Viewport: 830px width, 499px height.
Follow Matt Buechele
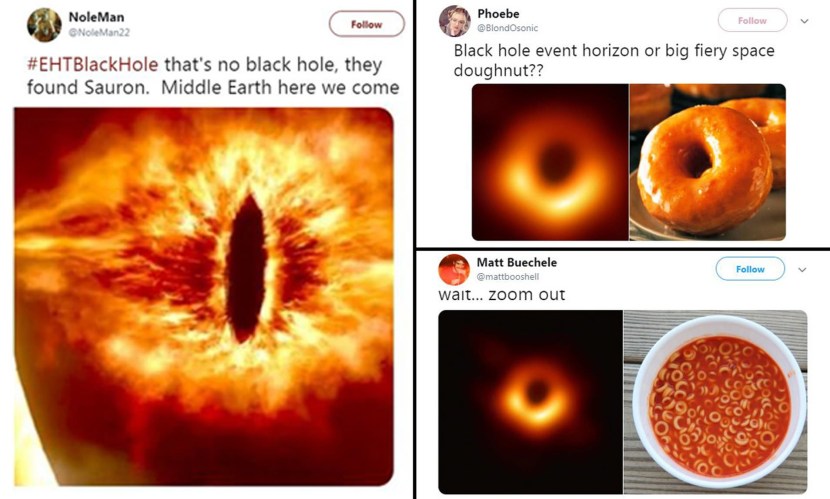[750, 269]
